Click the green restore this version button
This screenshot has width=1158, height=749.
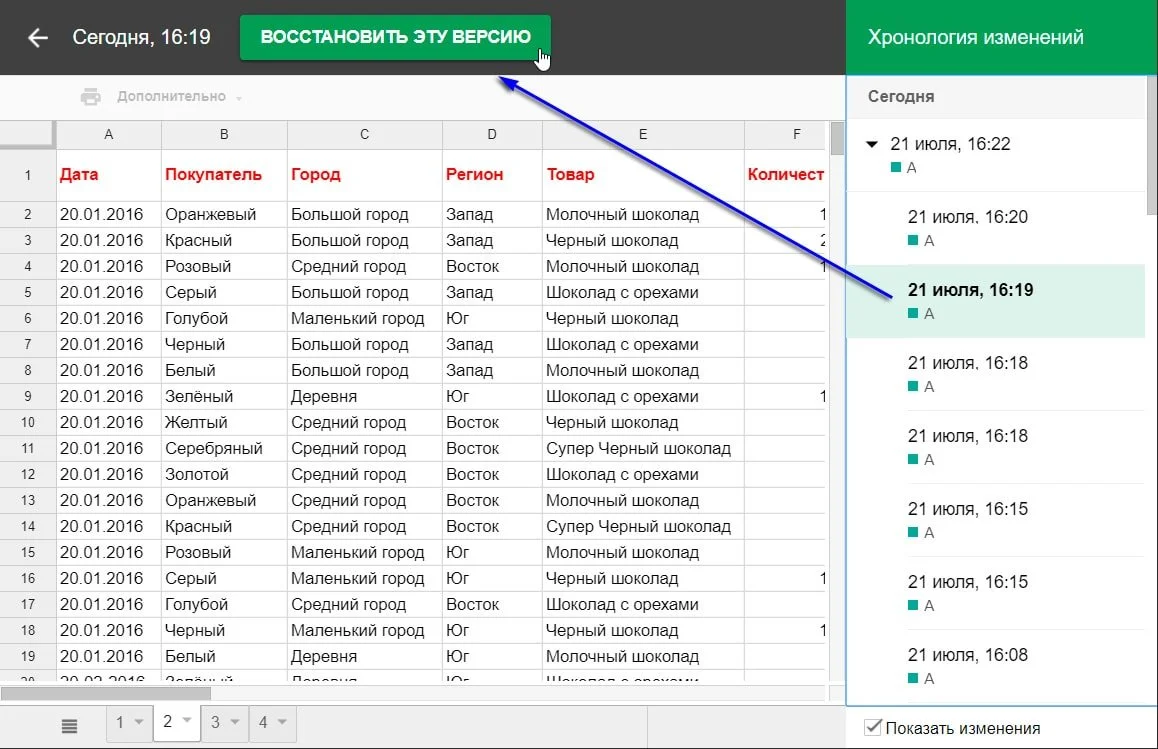point(394,37)
